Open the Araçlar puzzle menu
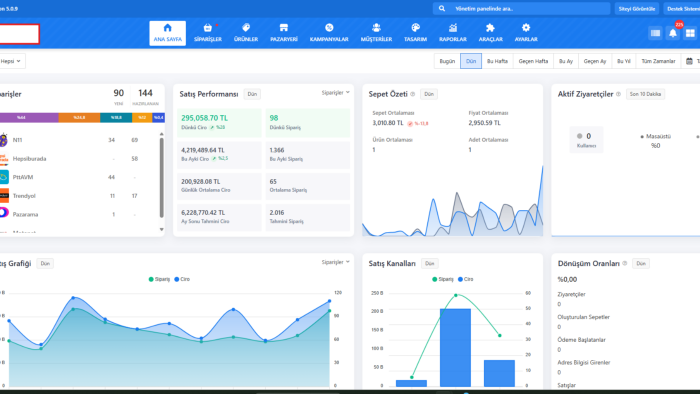The width and height of the screenshot is (700, 394). [491, 33]
